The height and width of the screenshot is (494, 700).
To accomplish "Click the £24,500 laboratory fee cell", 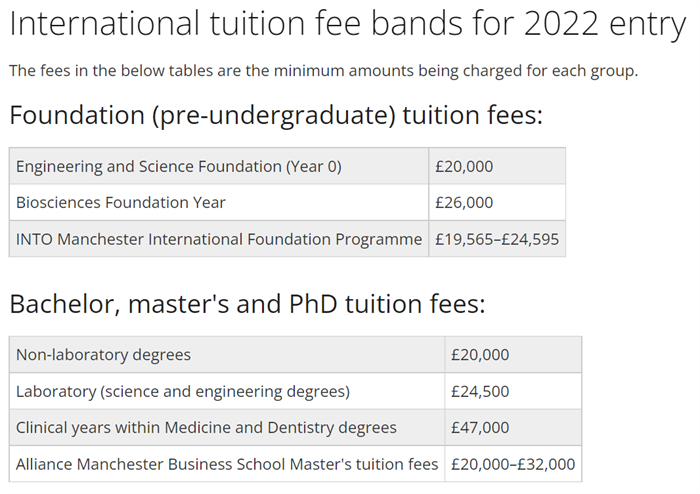I will [x=513, y=391].
